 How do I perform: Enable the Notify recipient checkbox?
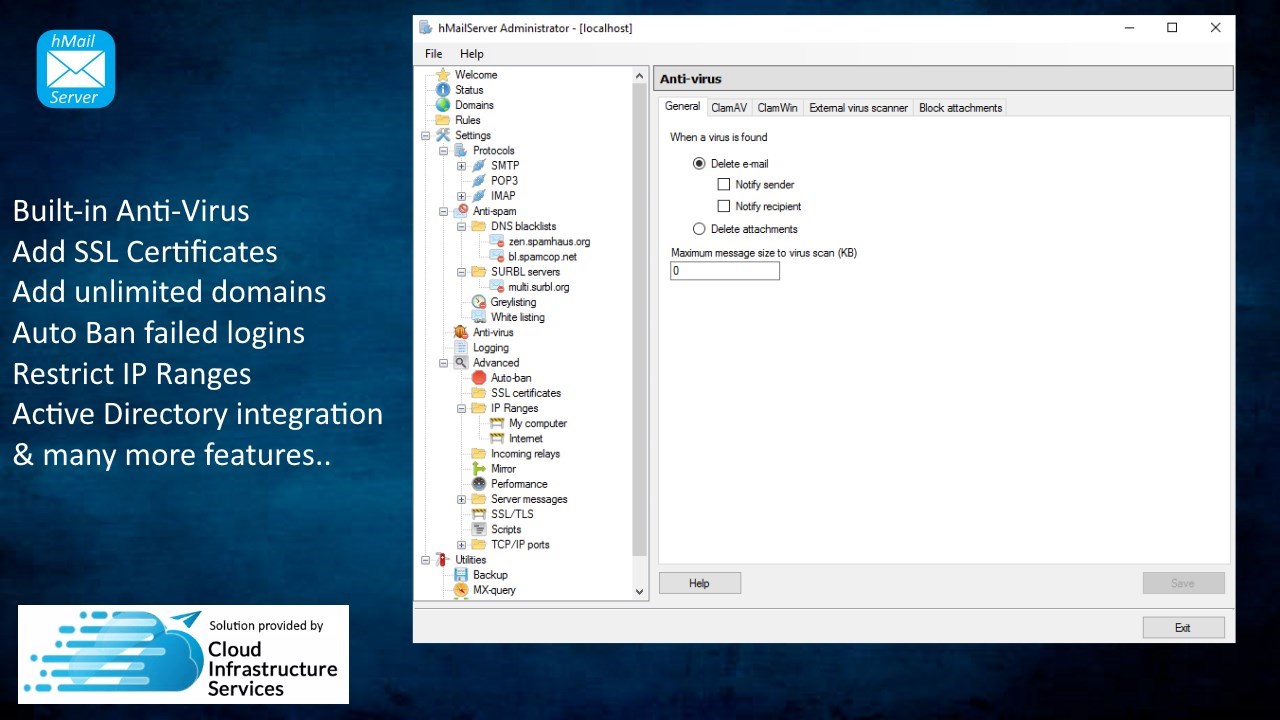[724, 206]
